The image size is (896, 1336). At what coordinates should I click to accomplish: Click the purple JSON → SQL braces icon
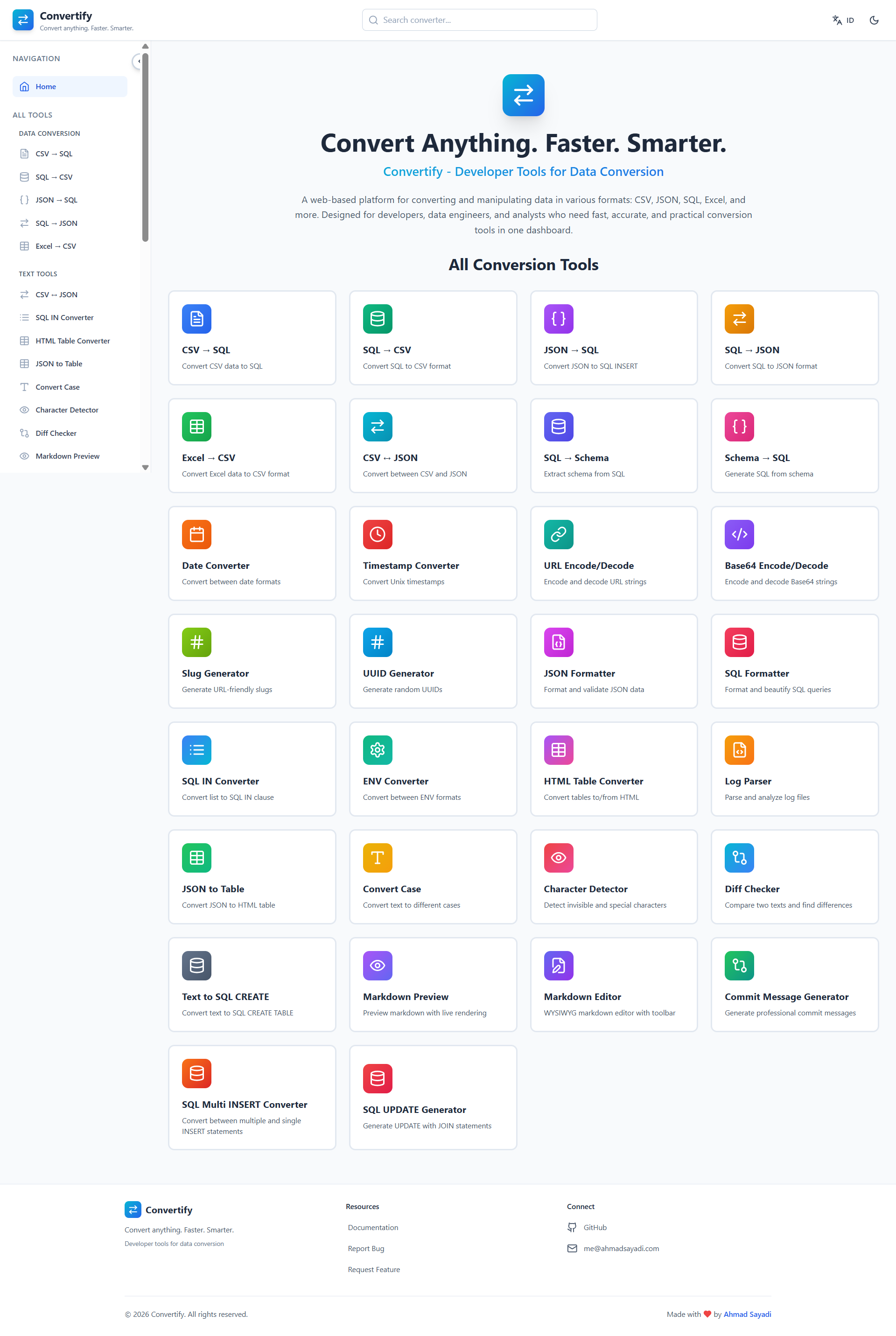(558, 319)
